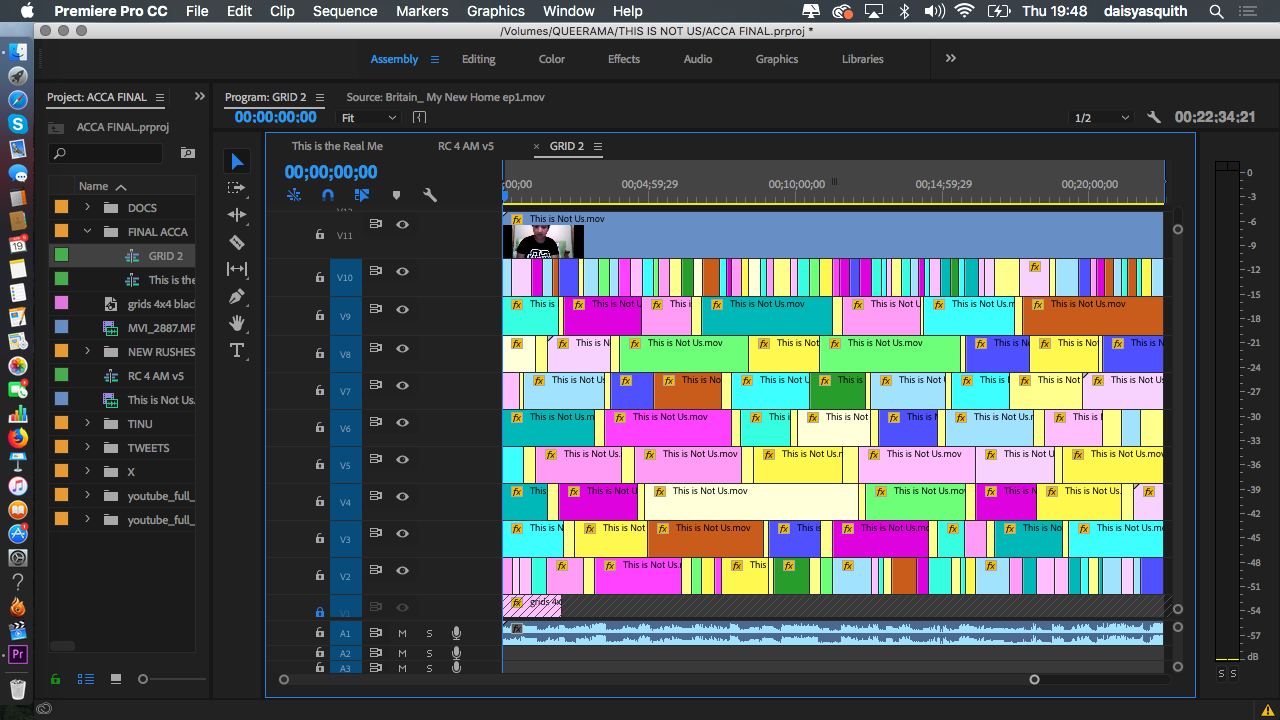Click insert sequences as nests icon
1280x720 pixels.
(294, 195)
